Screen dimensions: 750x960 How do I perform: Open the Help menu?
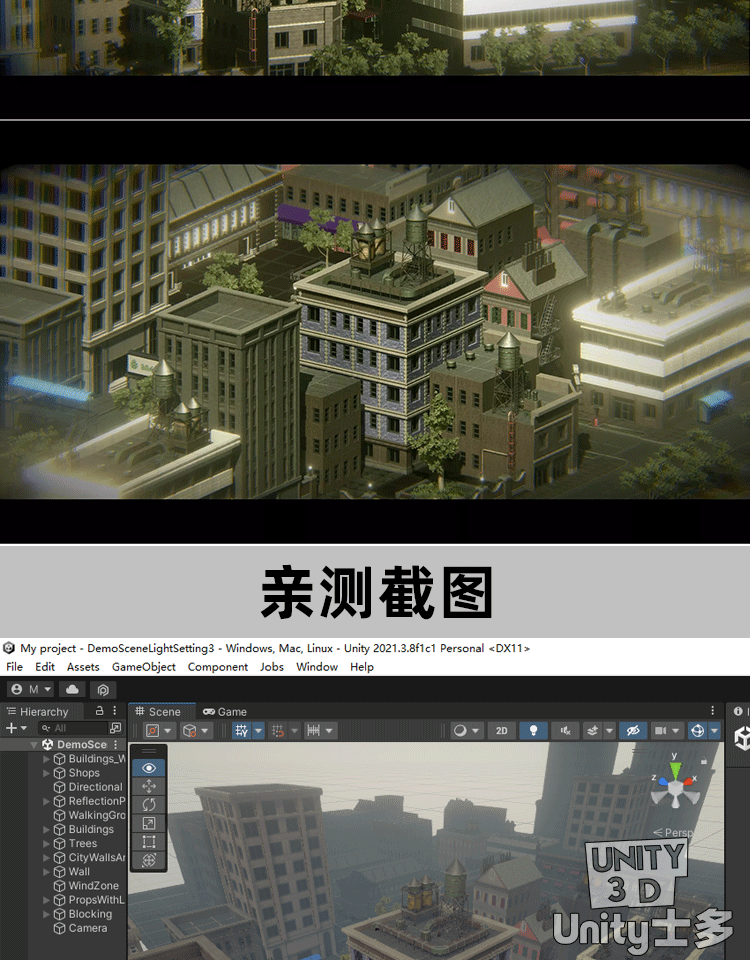(362, 667)
